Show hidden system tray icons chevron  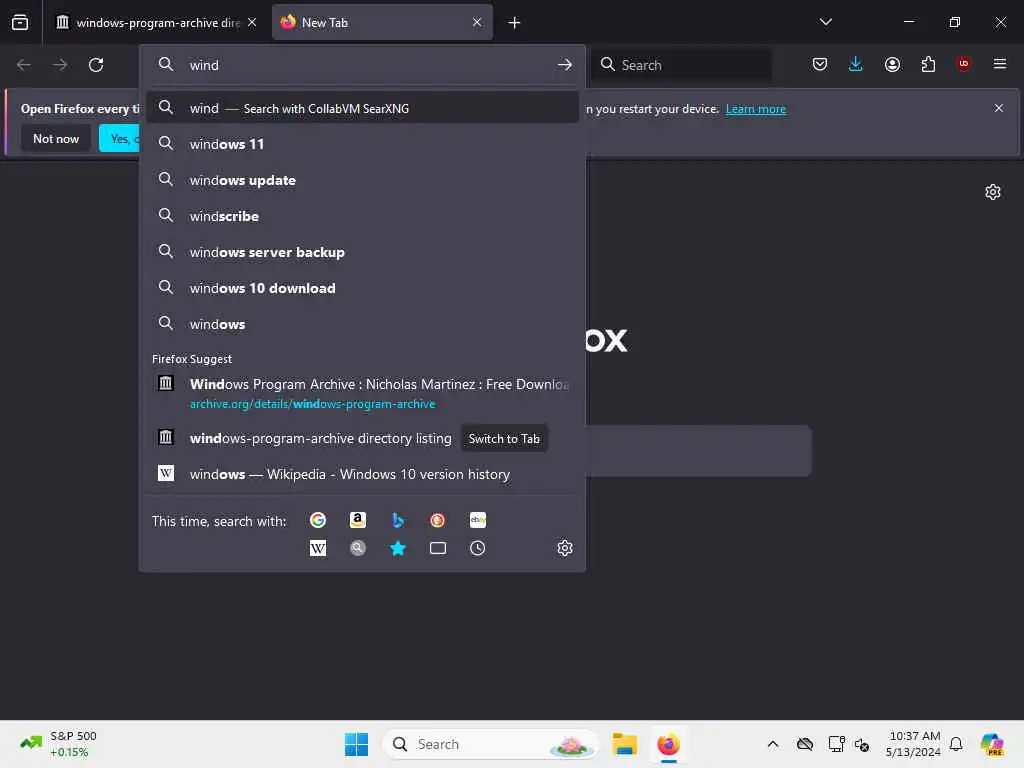773,744
